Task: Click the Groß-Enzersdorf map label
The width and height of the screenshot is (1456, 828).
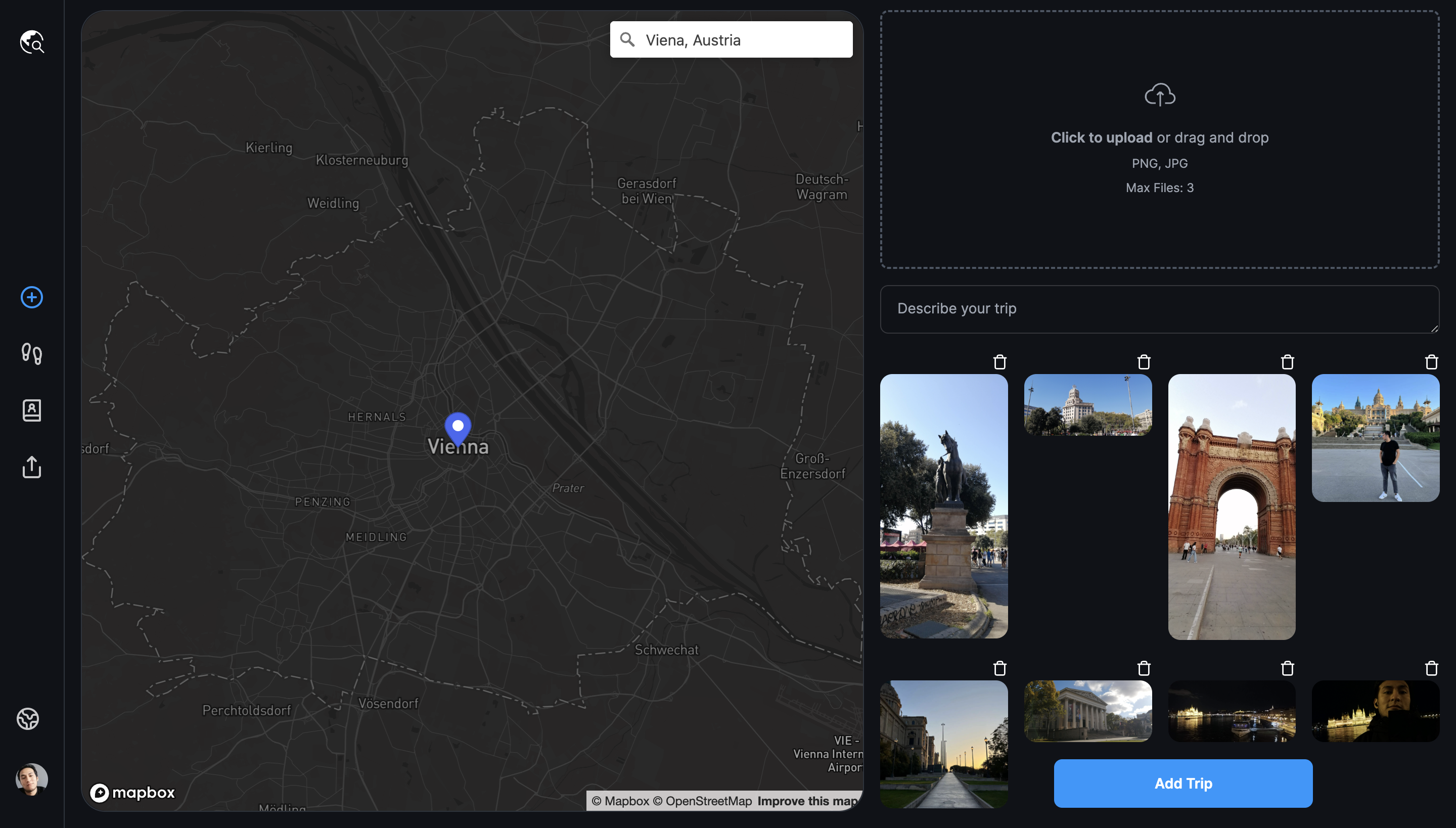Action: 812,466
